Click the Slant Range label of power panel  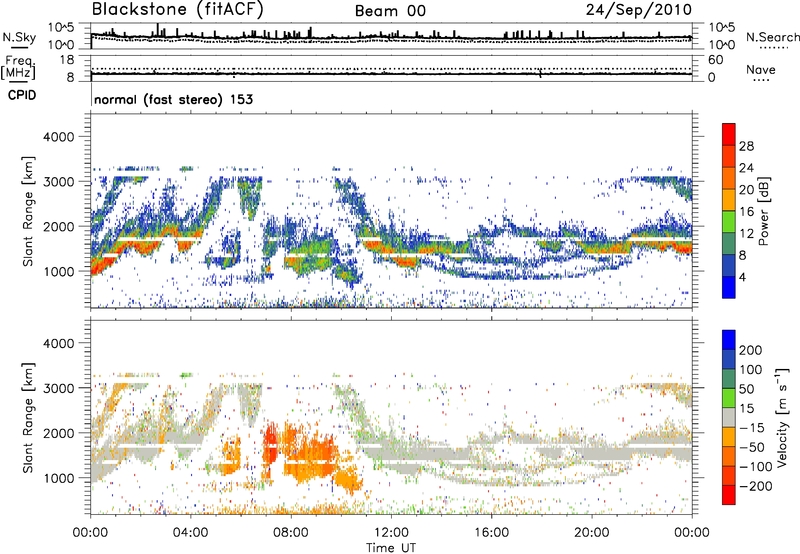click(28, 211)
